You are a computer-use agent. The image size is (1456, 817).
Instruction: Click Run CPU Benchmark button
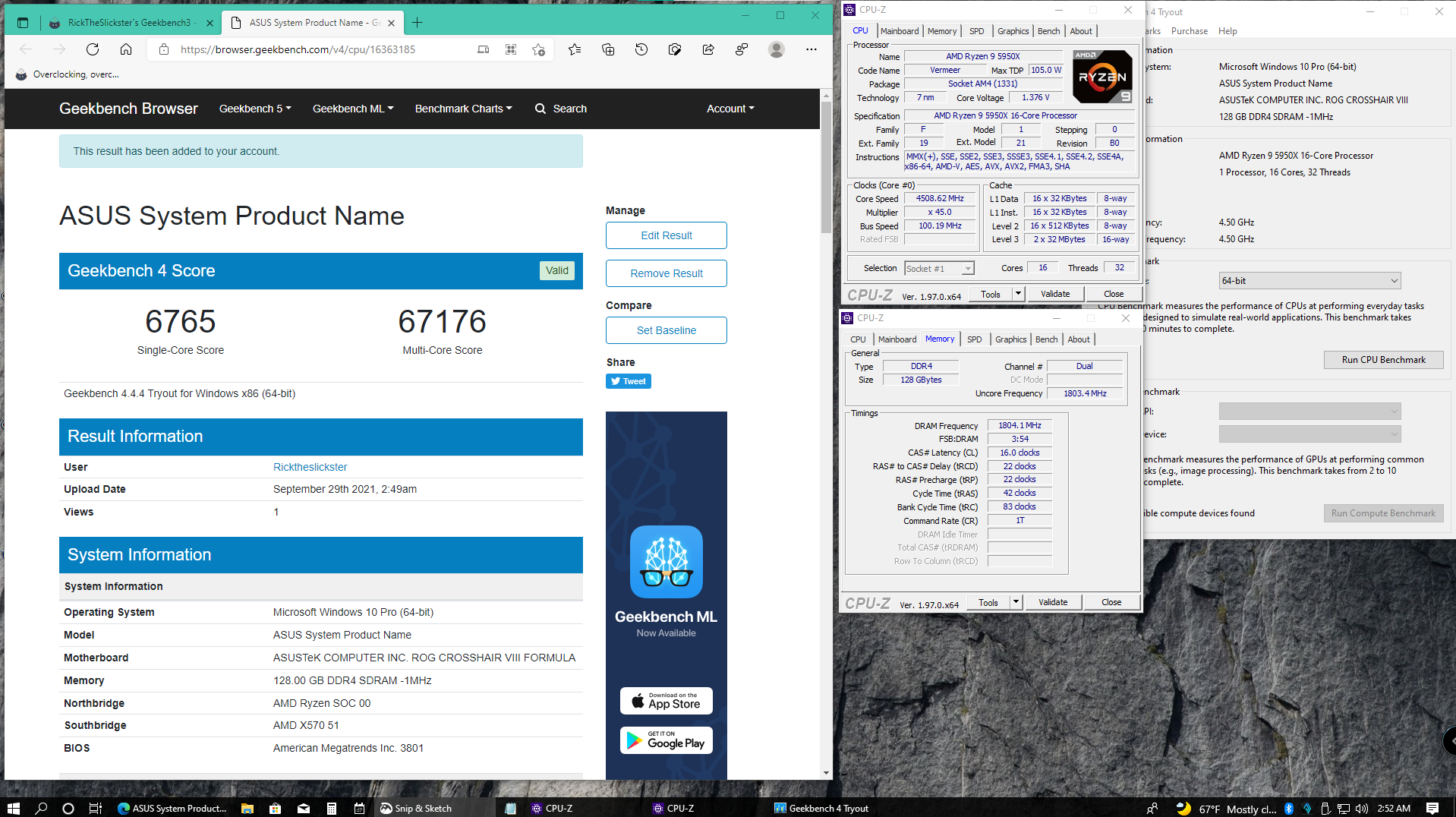tap(1383, 360)
